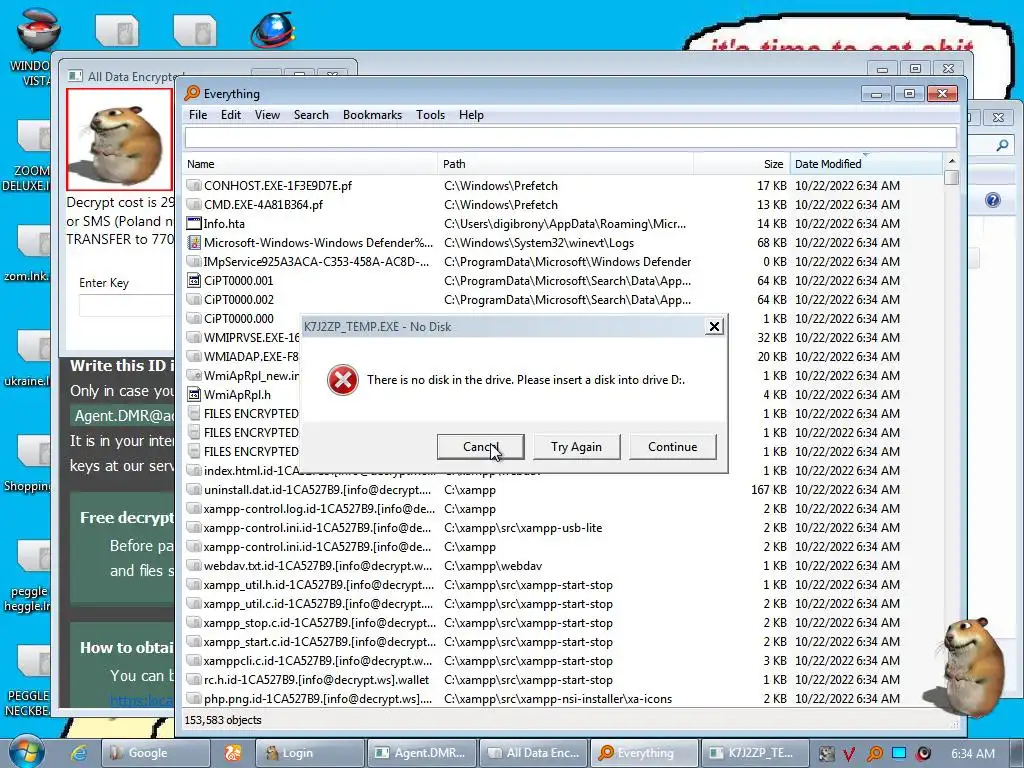Click the Everything magnifier icon in the title bar
This screenshot has width=1024, height=768.
pos(192,93)
